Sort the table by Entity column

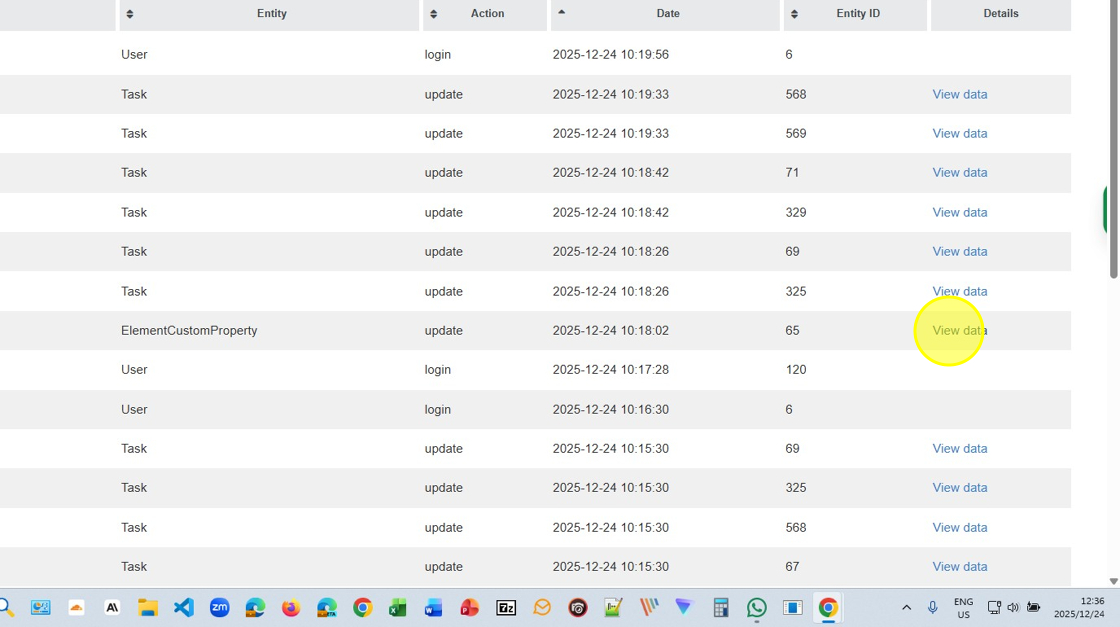(x=270, y=14)
